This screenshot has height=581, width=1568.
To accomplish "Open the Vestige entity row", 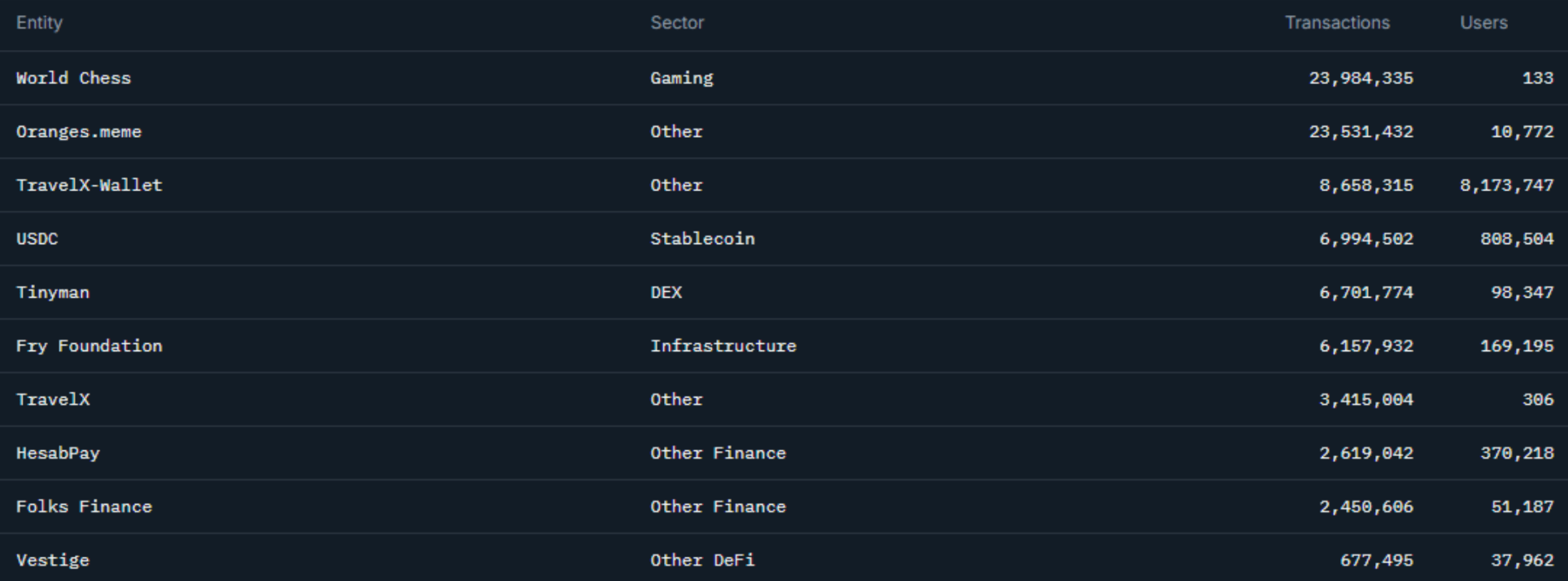I will (53, 560).
